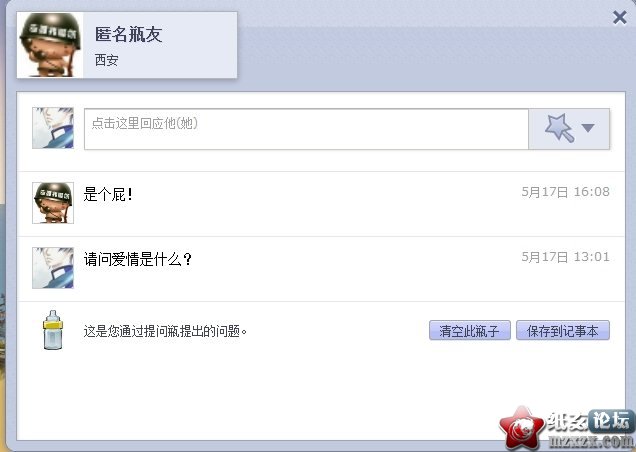The image size is (636, 452).
Task: Close the bottle dialog with X
Action: [x=620, y=17]
